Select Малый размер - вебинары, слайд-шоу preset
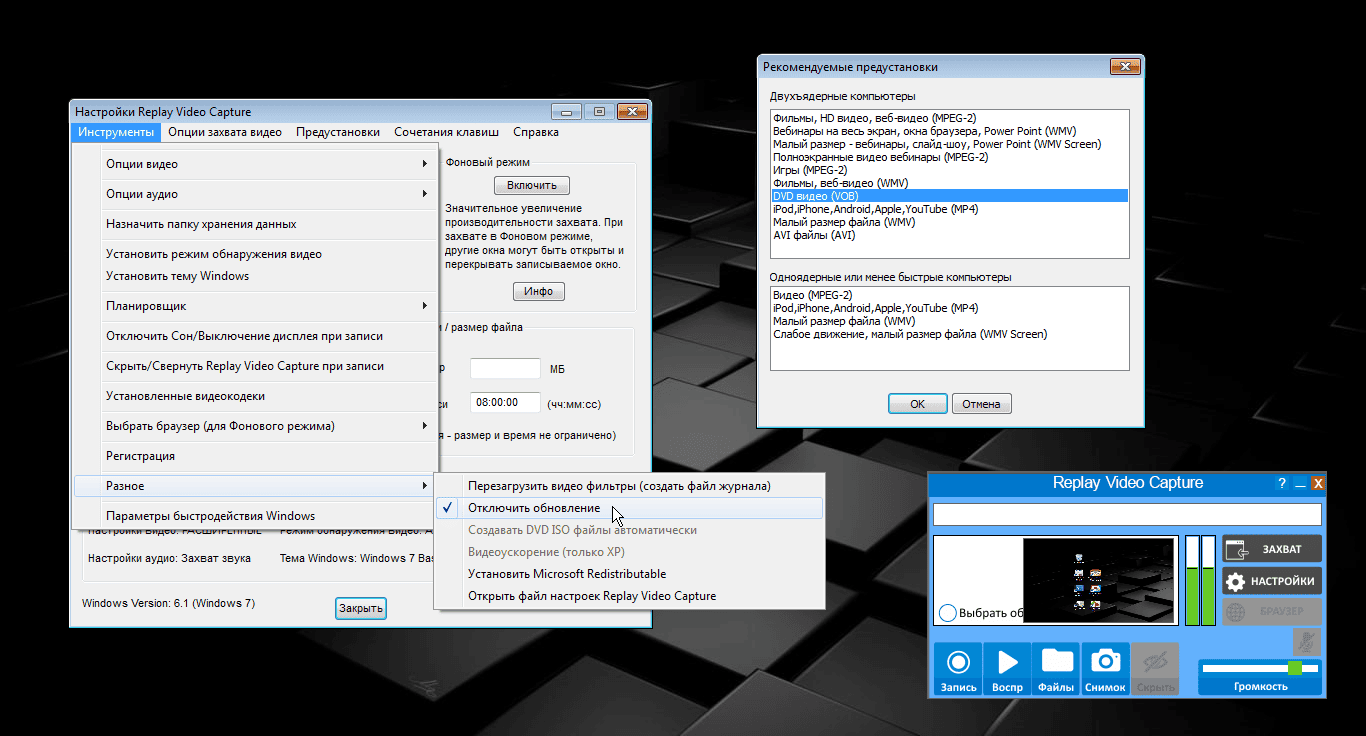The image size is (1366, 736). pos(950,144)
